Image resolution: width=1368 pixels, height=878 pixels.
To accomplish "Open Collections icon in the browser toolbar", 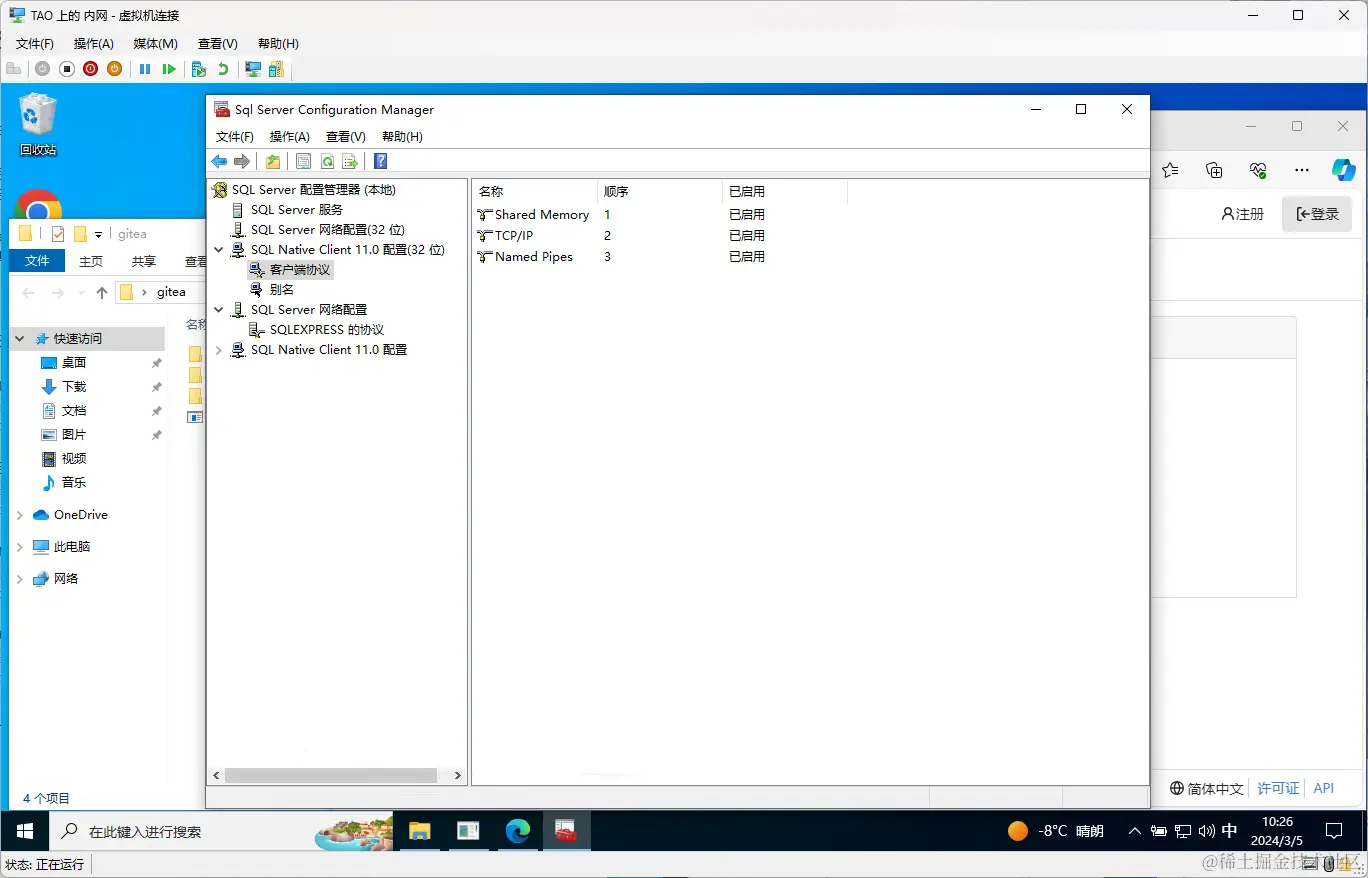I will [x=1214, y=170].
